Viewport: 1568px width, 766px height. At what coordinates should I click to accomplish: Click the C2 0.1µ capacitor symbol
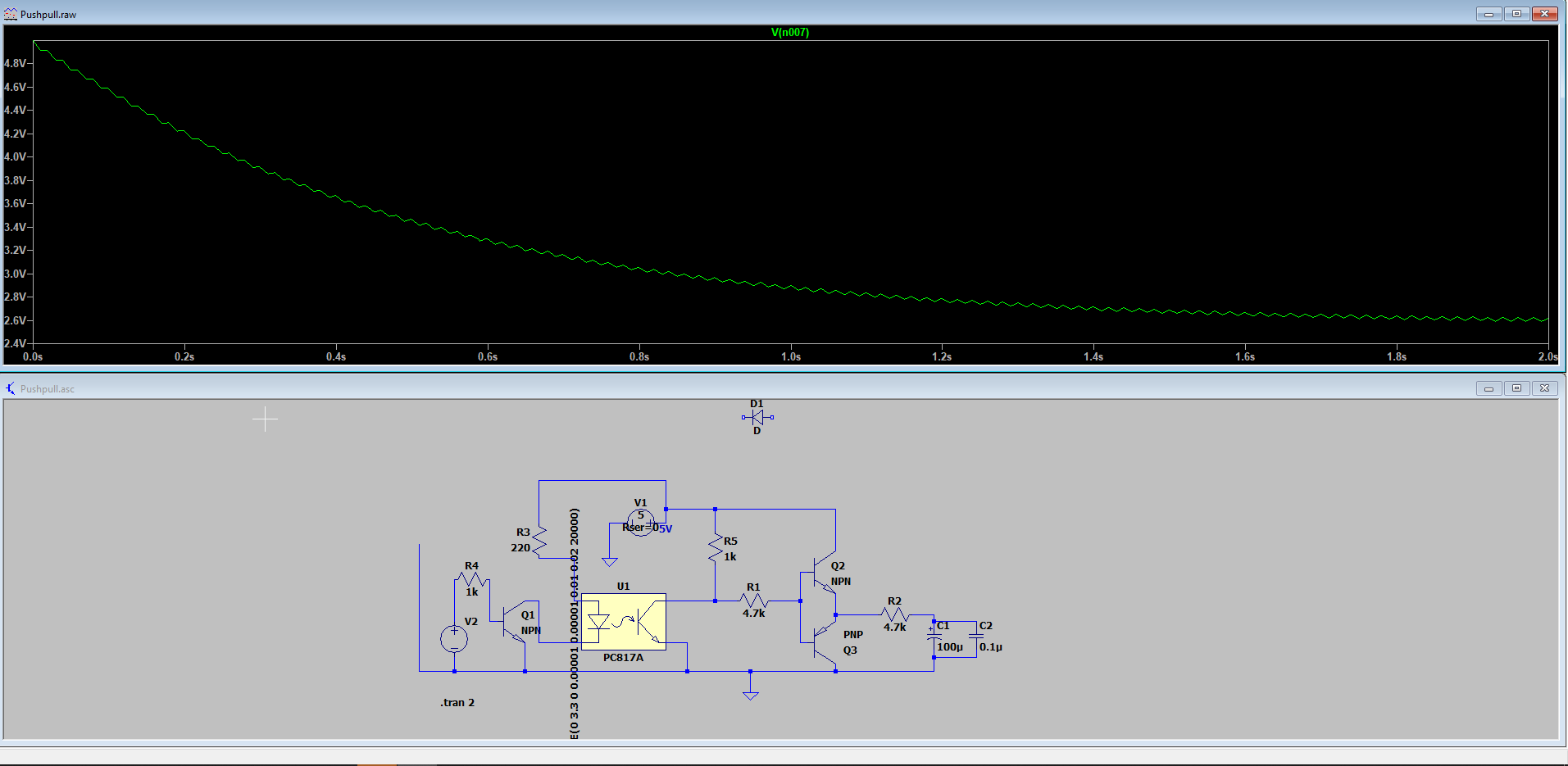click(975, 636)
